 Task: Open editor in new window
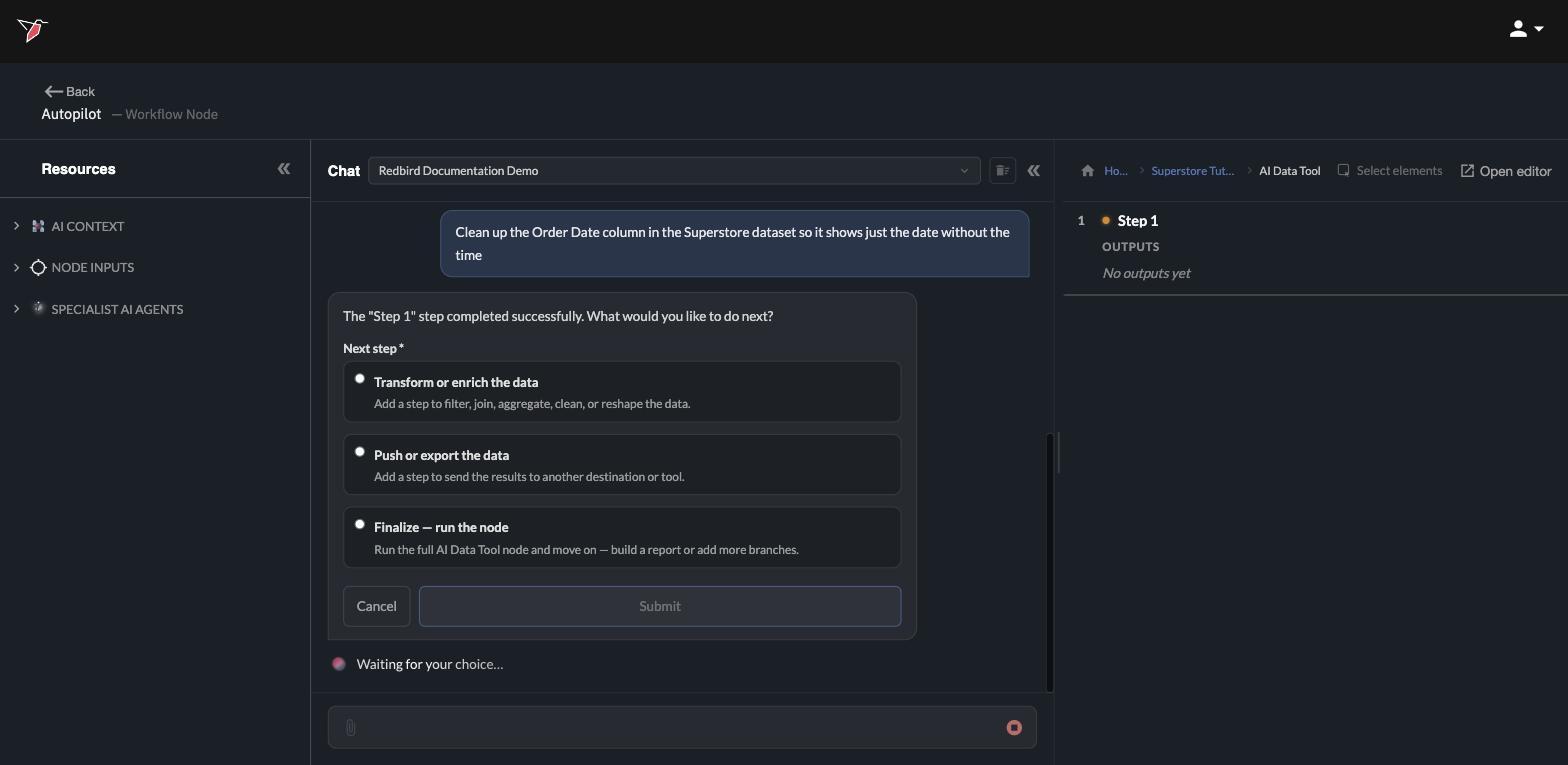[x=1506, y=171]
